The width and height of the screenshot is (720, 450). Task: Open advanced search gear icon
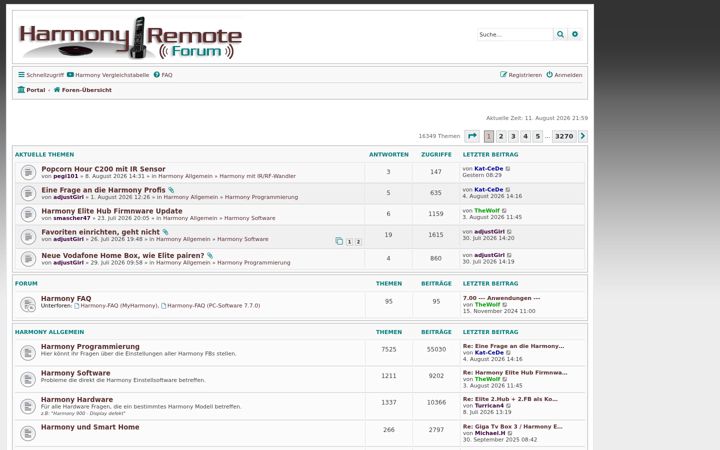click(575, 34)
